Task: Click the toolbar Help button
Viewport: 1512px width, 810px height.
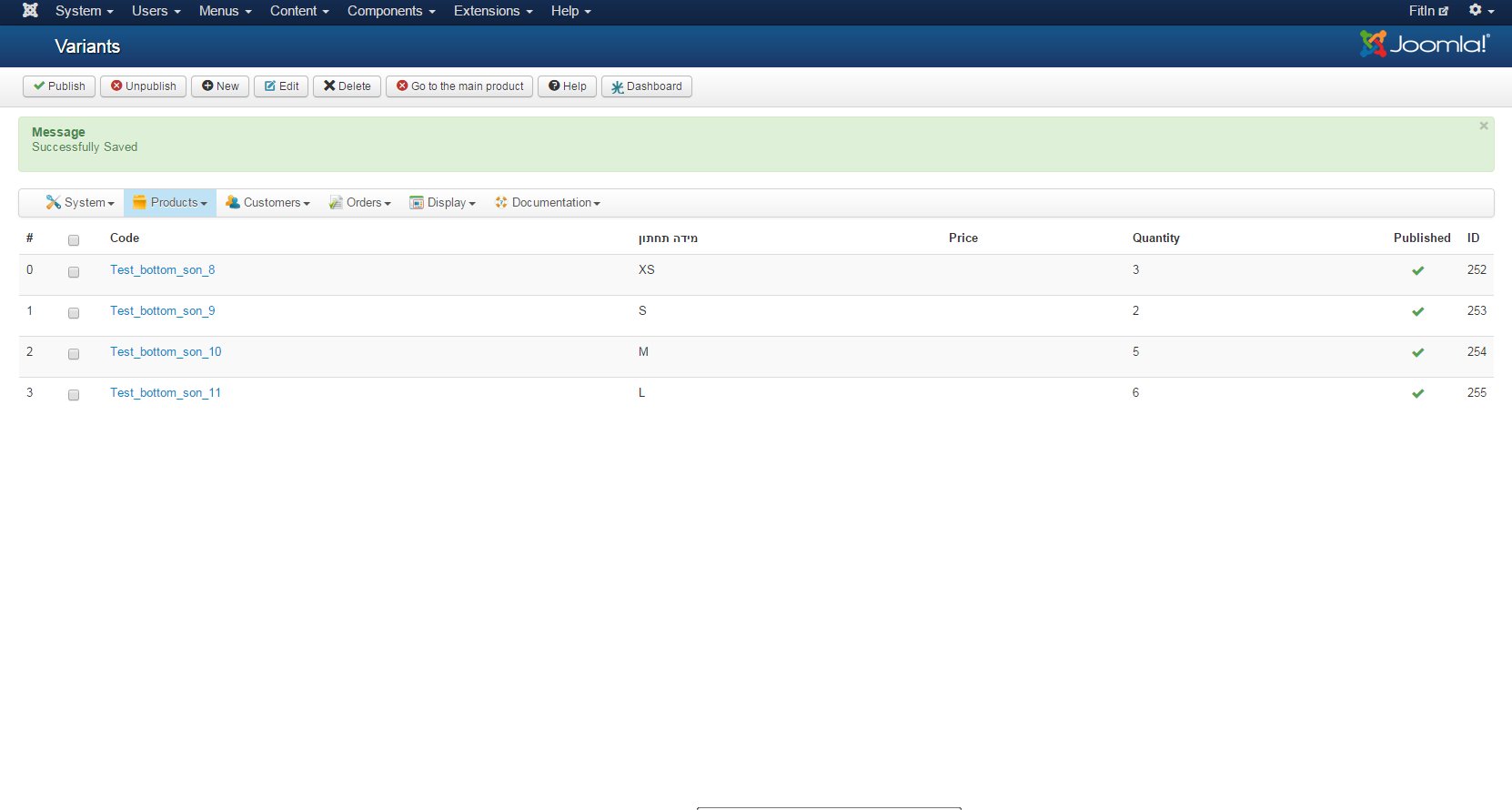Action: [568, 86]
